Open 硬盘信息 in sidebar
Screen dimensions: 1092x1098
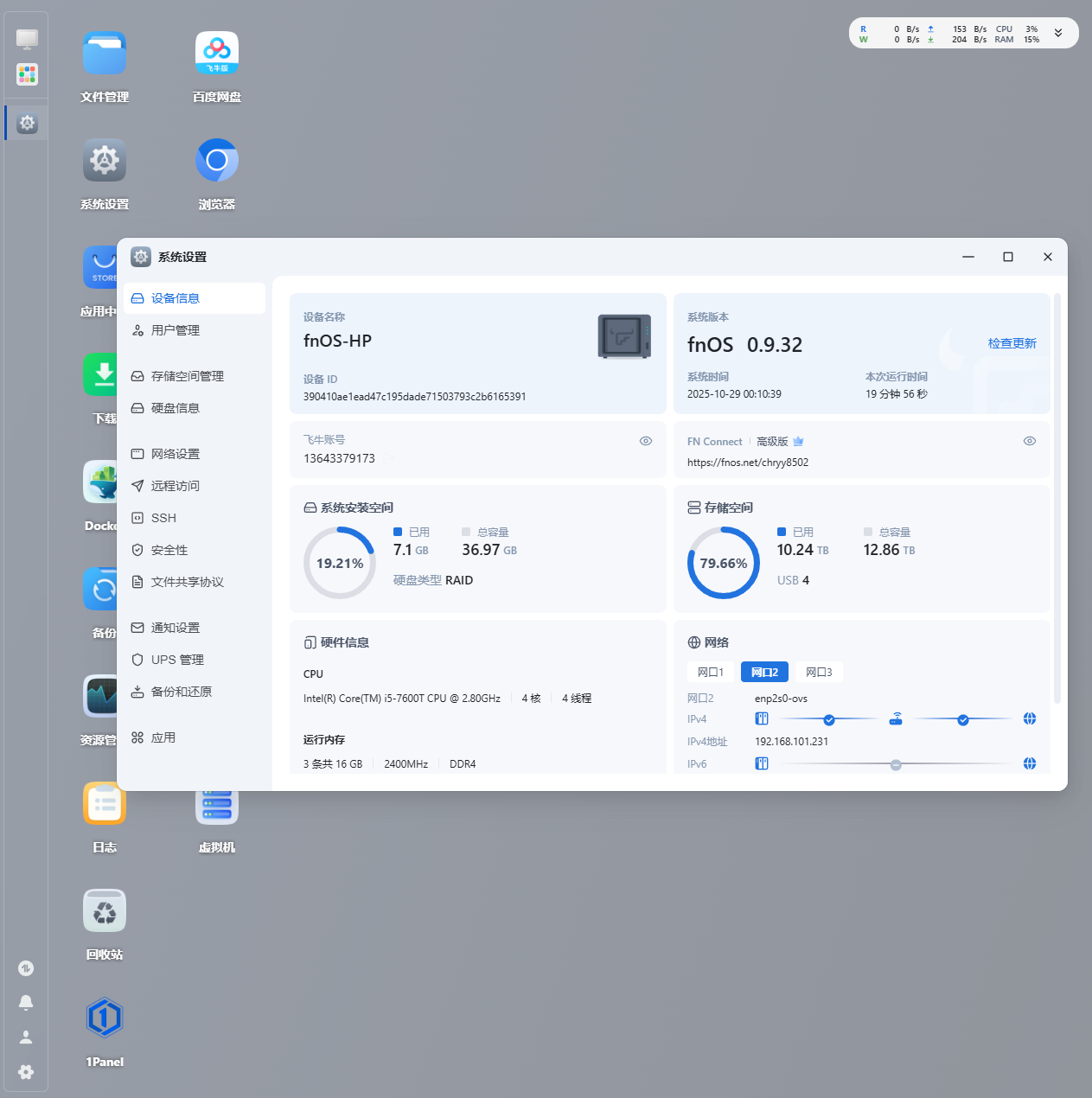[195, 408]
